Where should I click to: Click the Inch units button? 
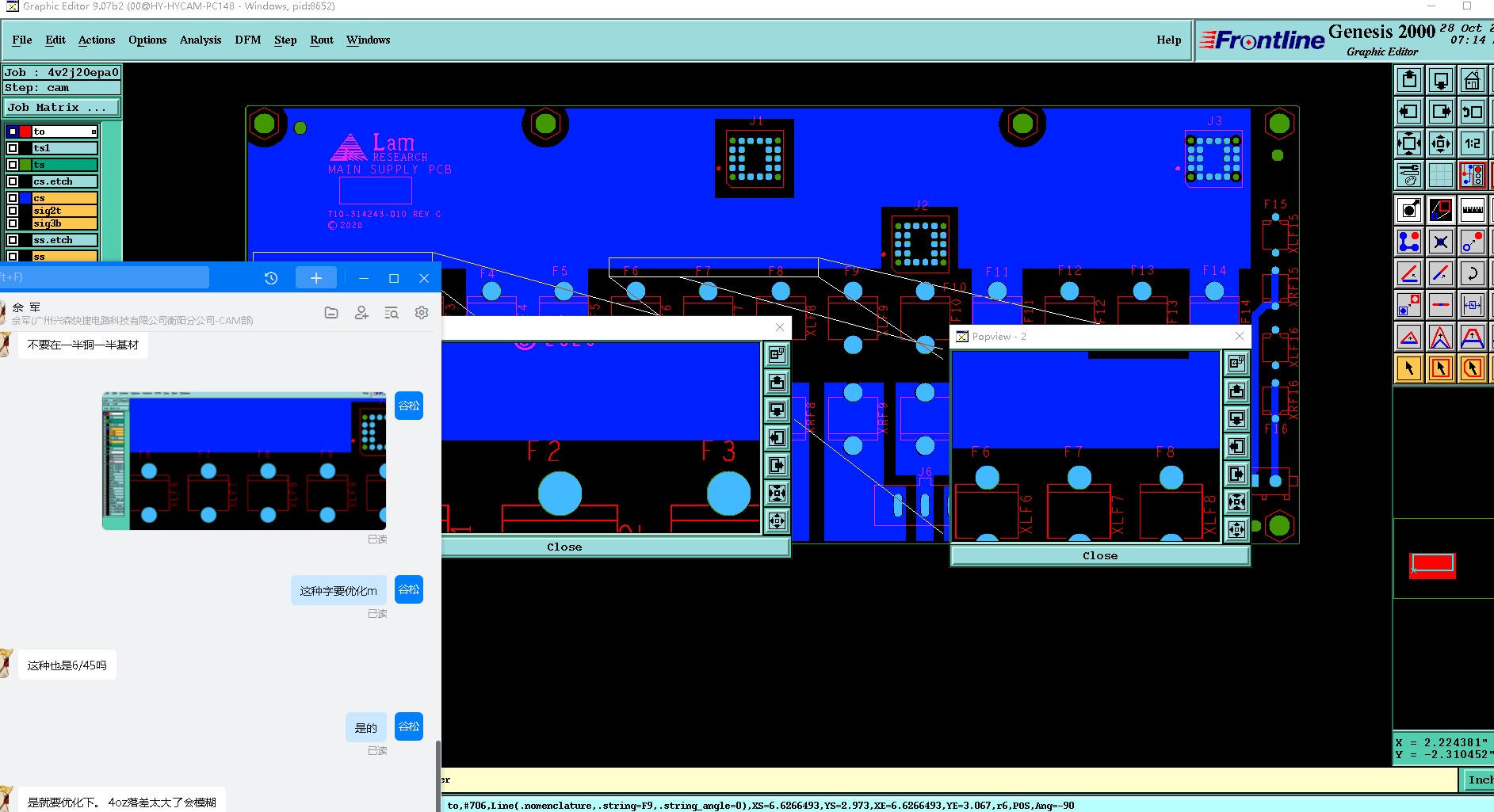pos(1479,780)
